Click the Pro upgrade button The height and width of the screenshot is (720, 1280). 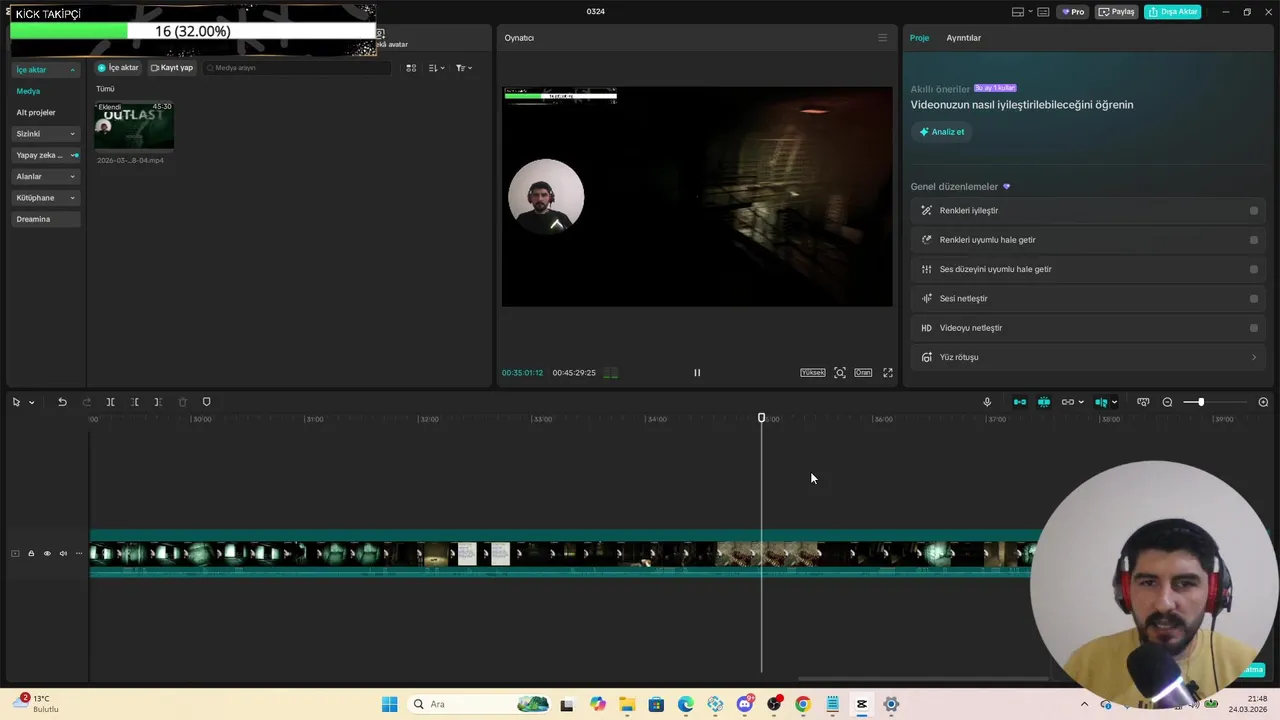(1074, 12)
